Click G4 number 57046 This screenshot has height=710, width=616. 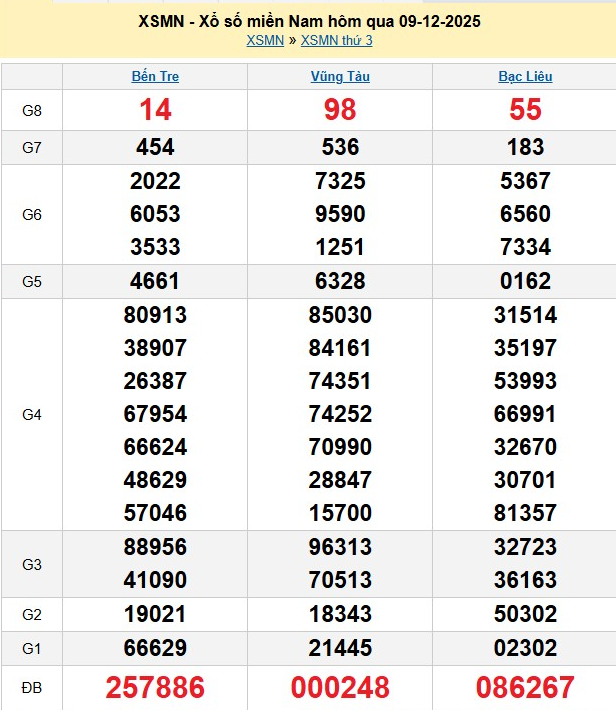pos(155,513)
